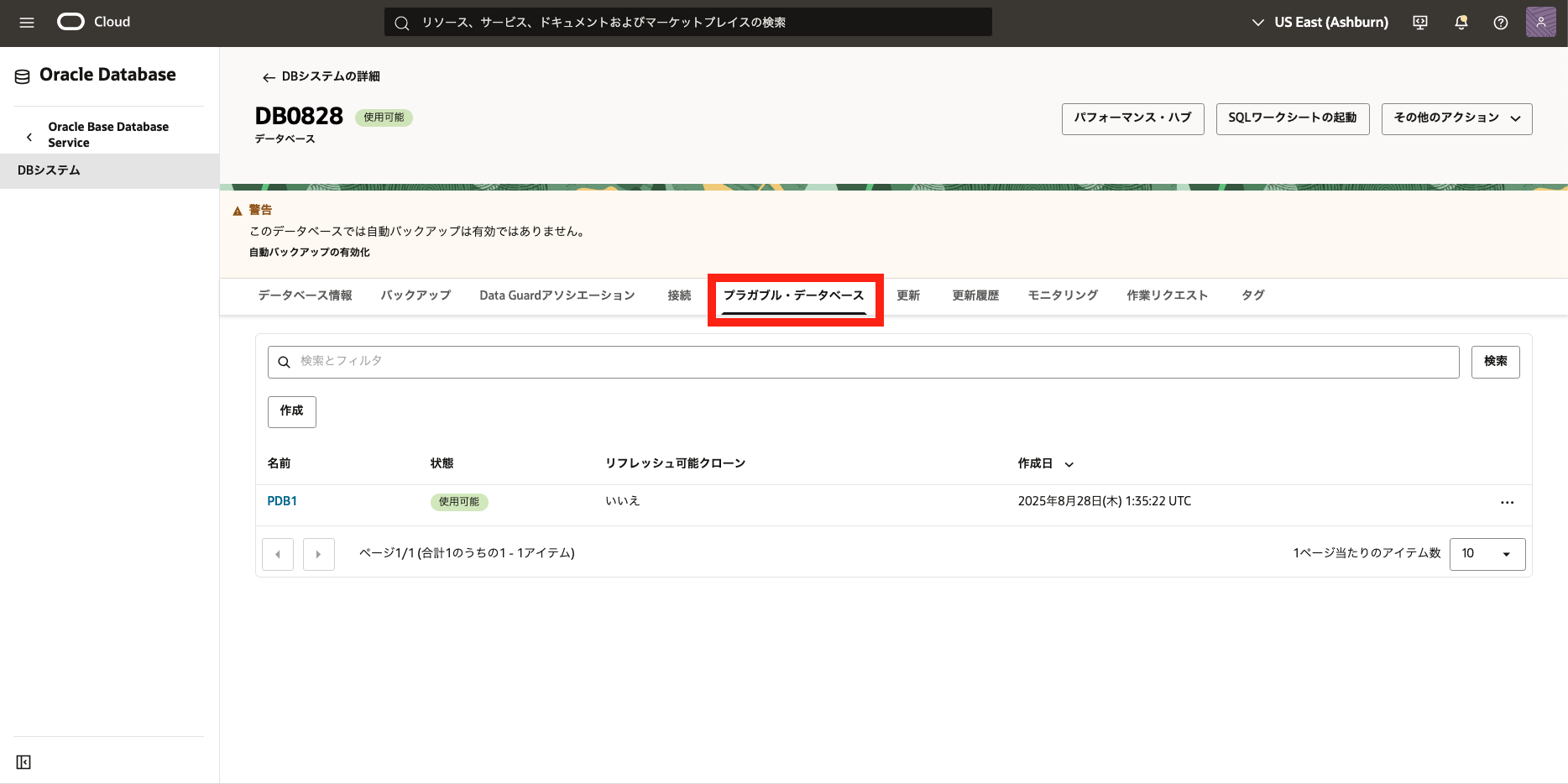The width and height of the screenshot is (1568, 784).
Task: Click the 検索とフィルタ input field
Action: (x=863, y=362)
